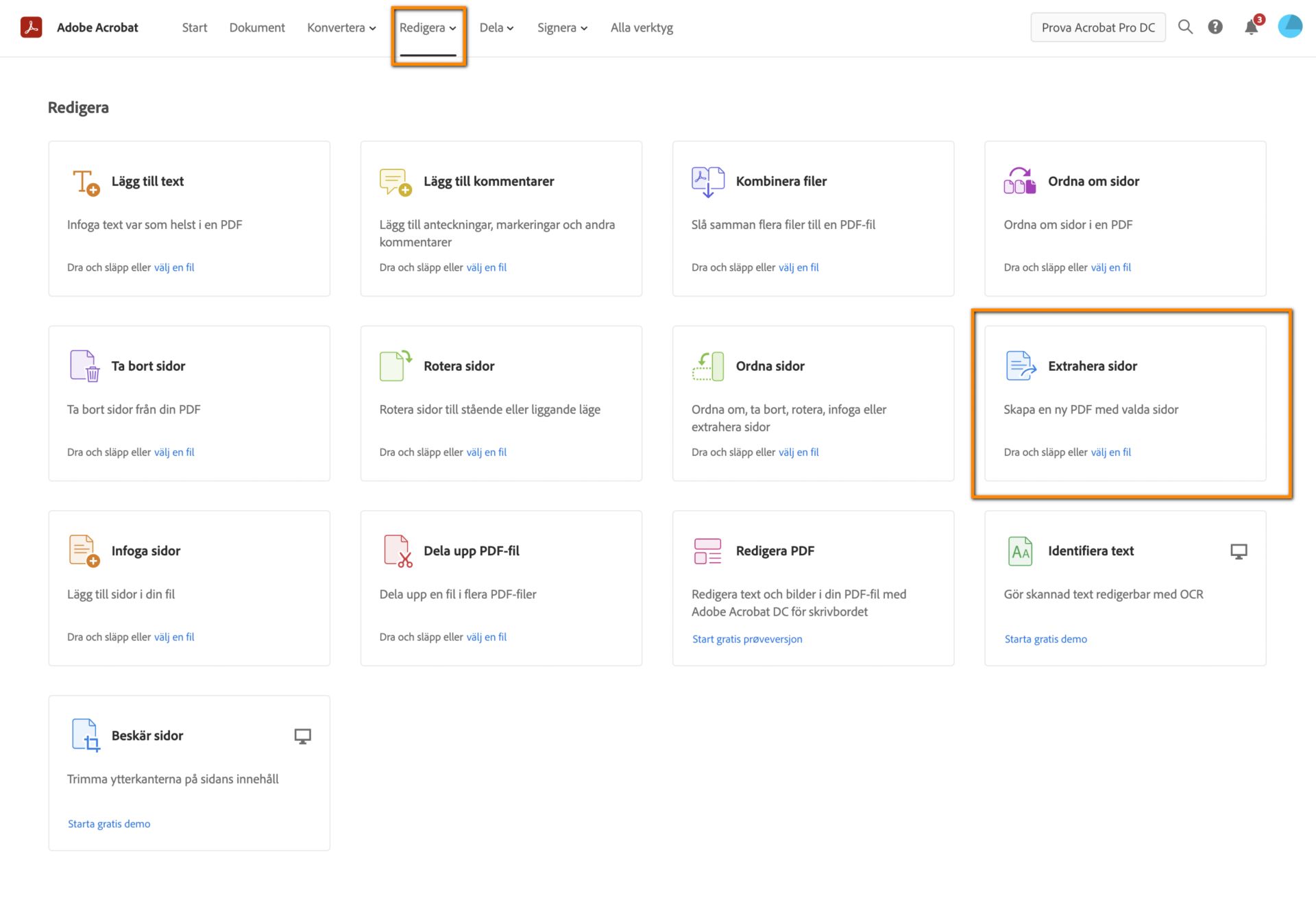This screenshot has width=1316, height=922.
Task: Expand the Signera dropdown menu
Action: click(562, 28)
